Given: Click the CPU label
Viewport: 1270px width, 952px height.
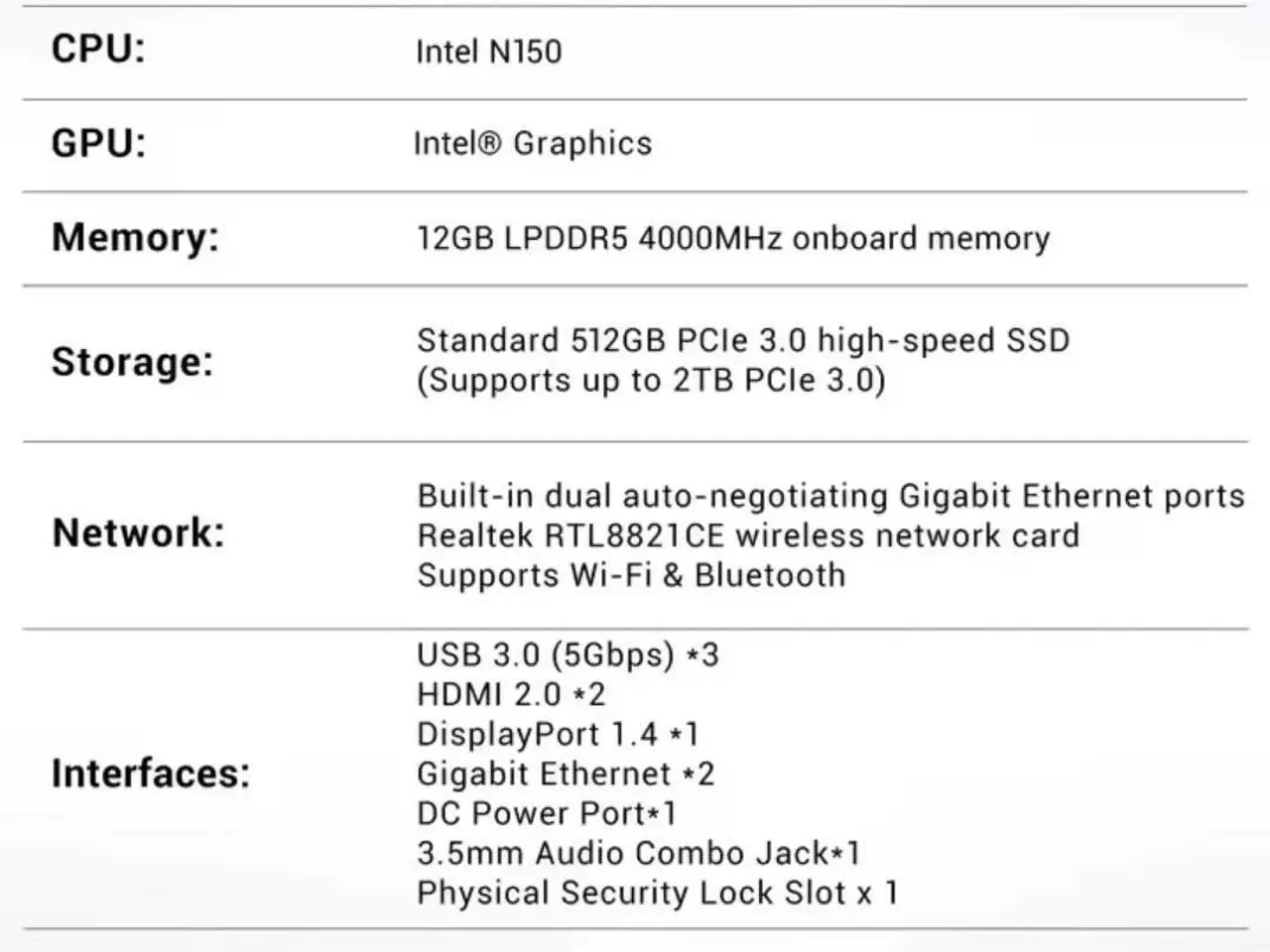Looking at the screenshot, I should [98, 49].
